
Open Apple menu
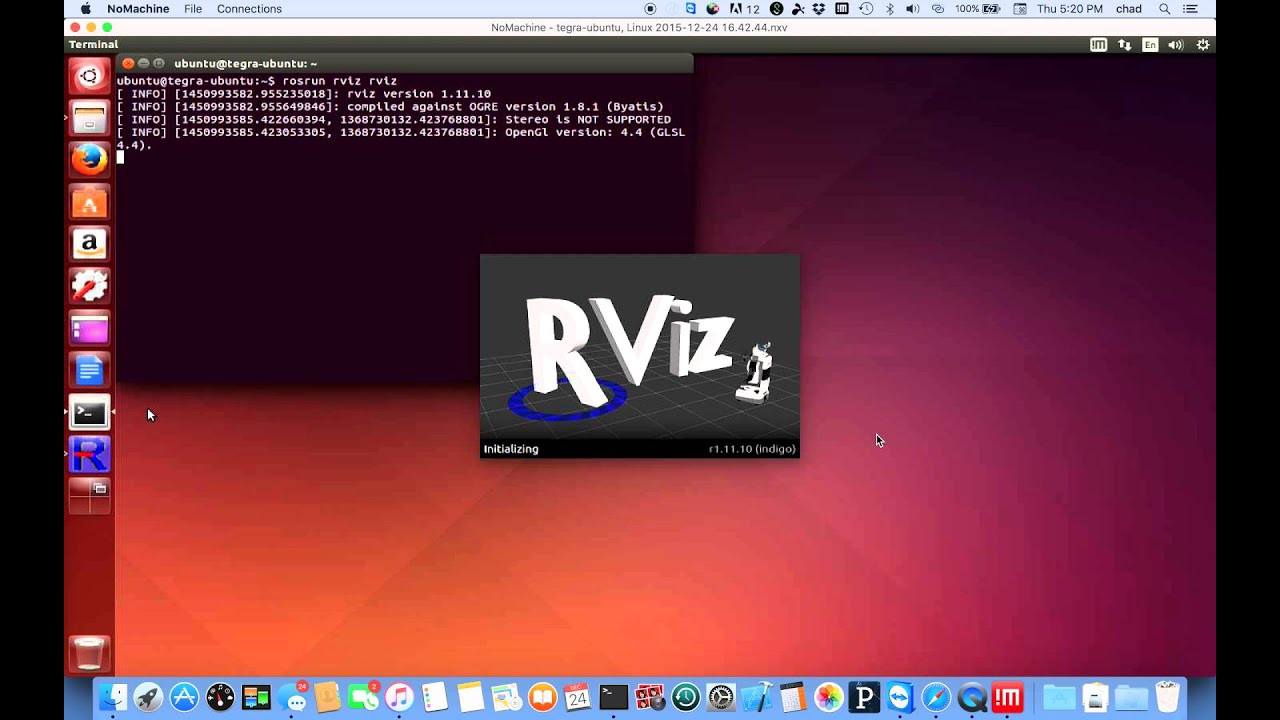point(85,9)
